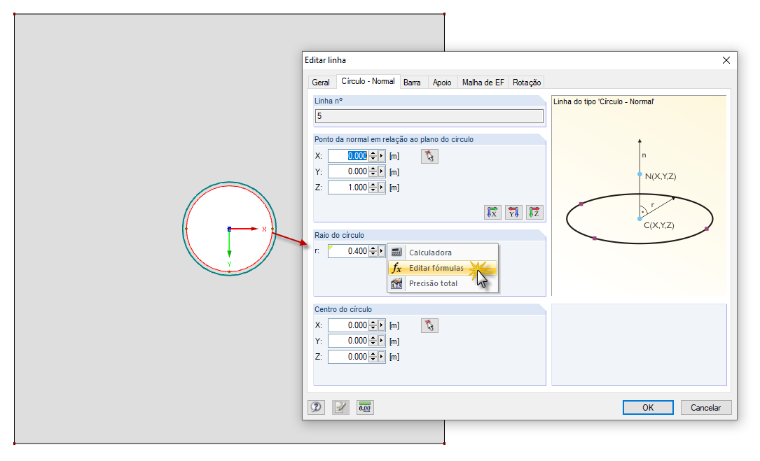Click normal point Y spinner arrows
760x461 pixels.
coord(373,172)
